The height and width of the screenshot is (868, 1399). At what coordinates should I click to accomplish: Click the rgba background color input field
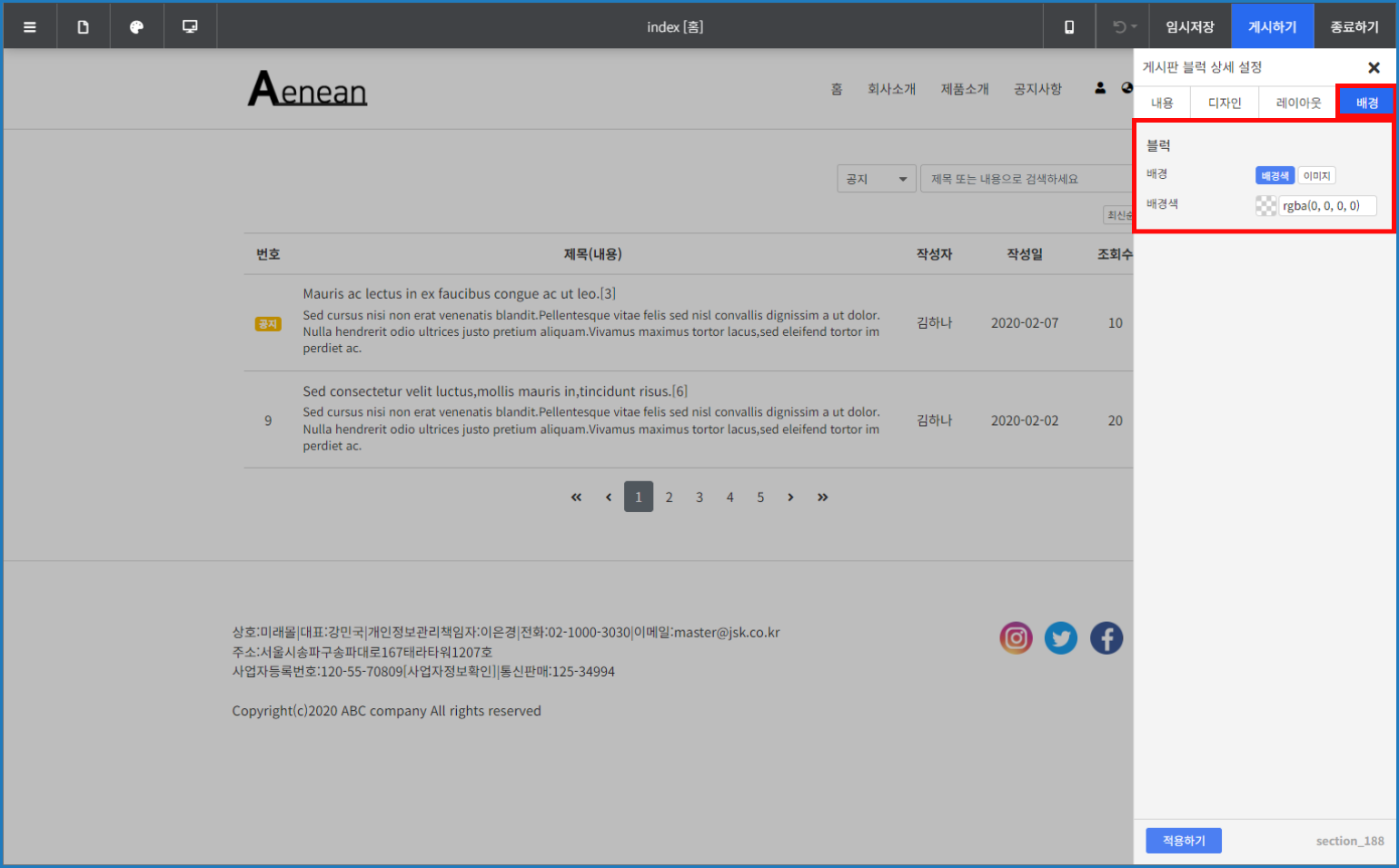(1326, 206)
